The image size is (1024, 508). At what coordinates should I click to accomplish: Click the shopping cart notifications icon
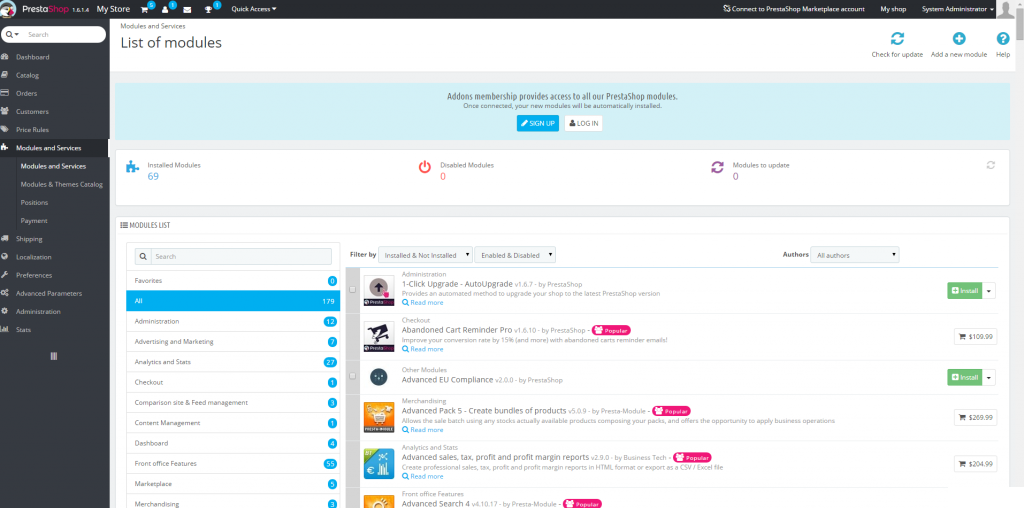coord(144,9)
